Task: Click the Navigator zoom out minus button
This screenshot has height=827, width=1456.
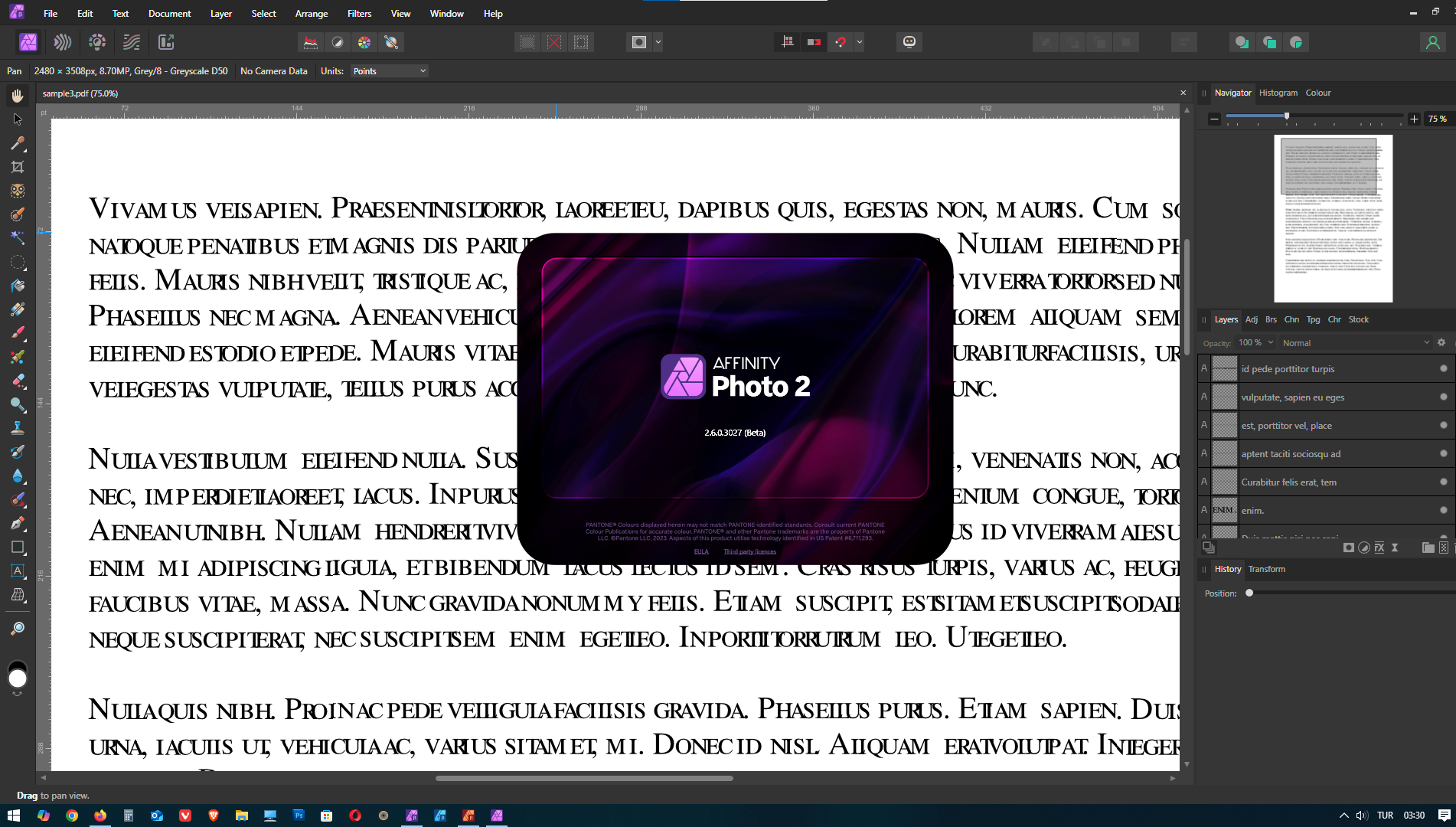Action: [x=1214, y=119]
